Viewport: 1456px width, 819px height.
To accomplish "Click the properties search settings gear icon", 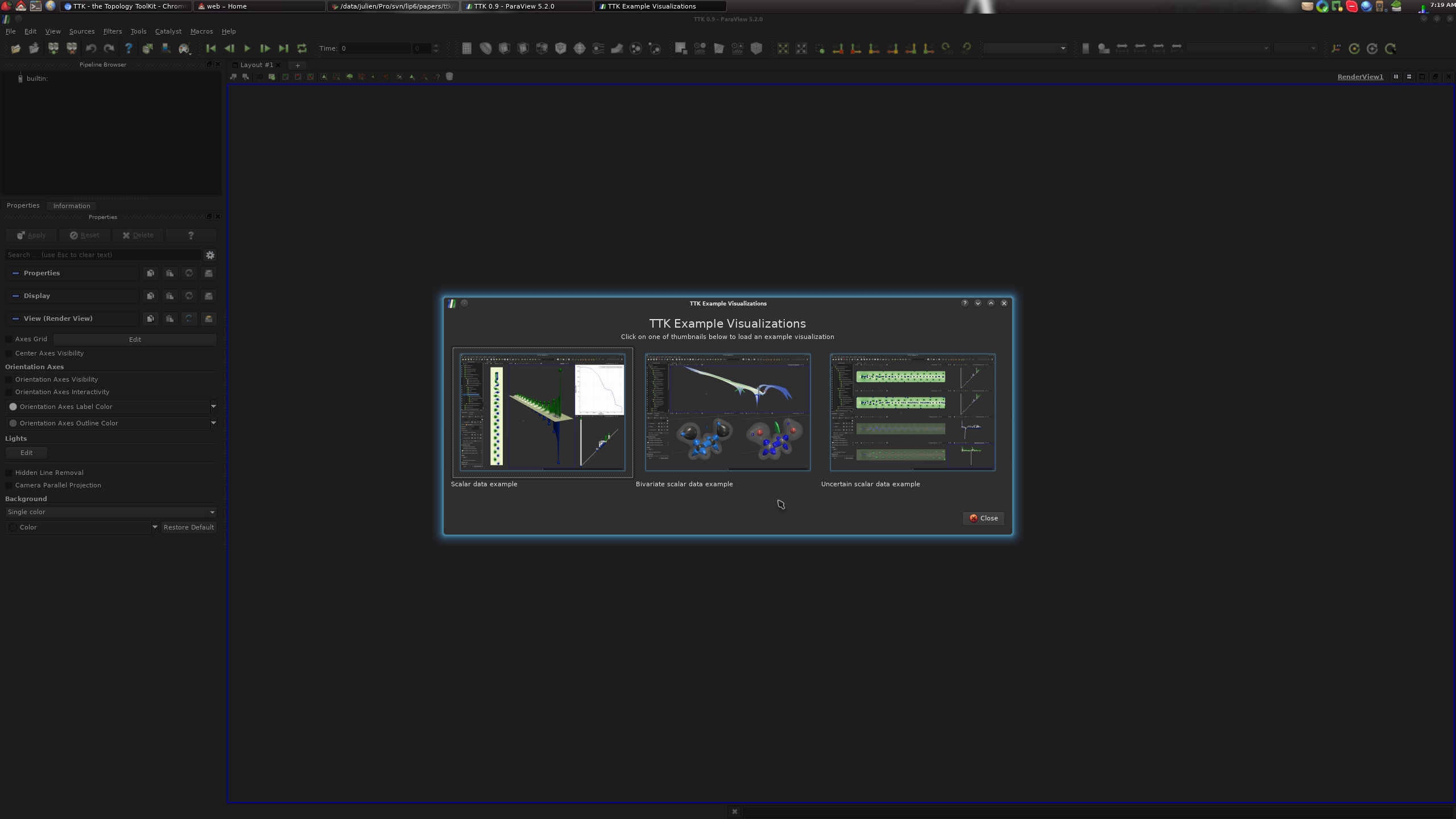I will 210,255.
